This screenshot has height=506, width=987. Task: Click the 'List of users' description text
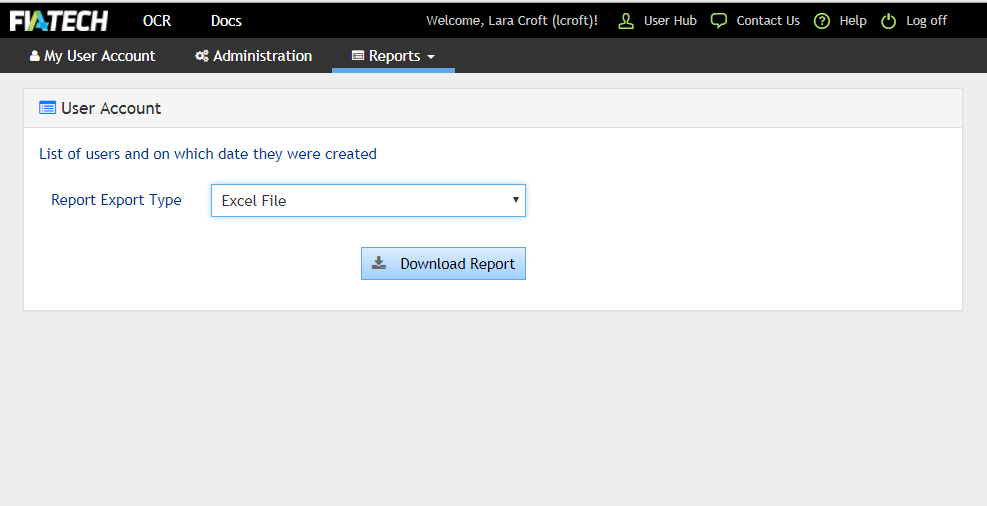[x=208, y=154]
